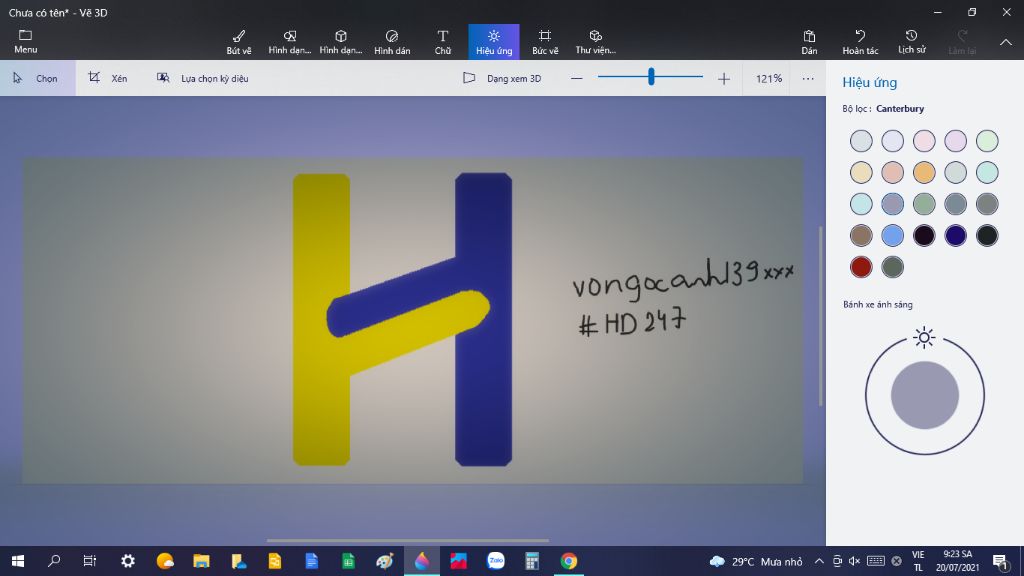
Task: Open the Menu folder icon
Action: point(25,41)
